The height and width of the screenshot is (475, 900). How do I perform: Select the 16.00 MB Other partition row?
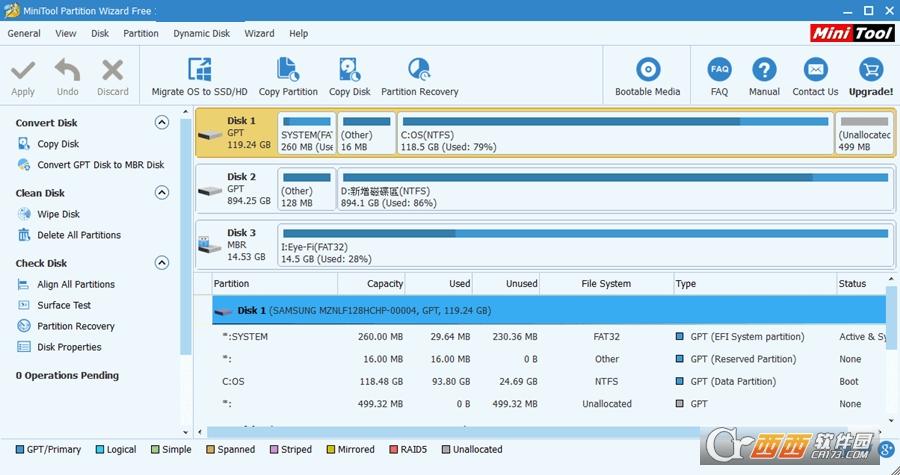click(x=549, y=359)
